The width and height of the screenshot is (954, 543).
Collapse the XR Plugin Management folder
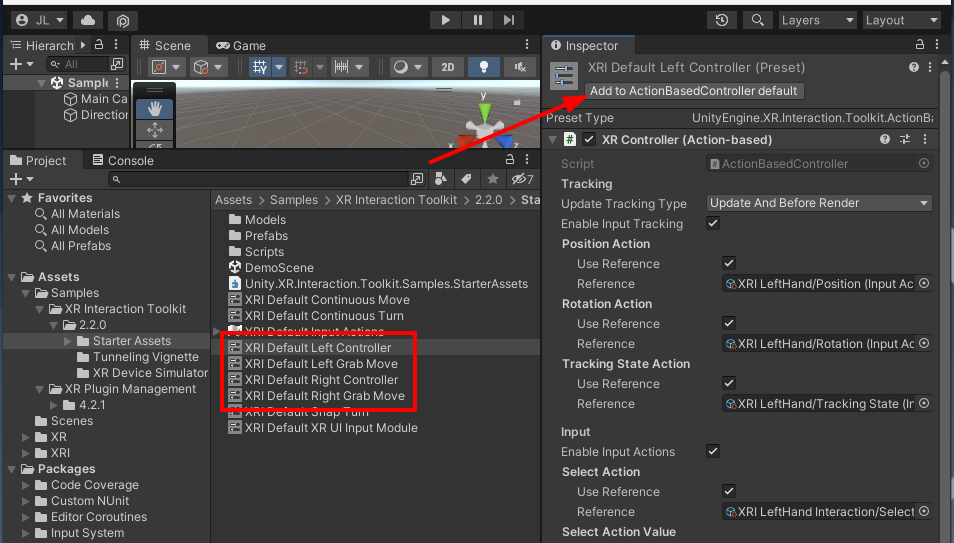coord(41,389)
